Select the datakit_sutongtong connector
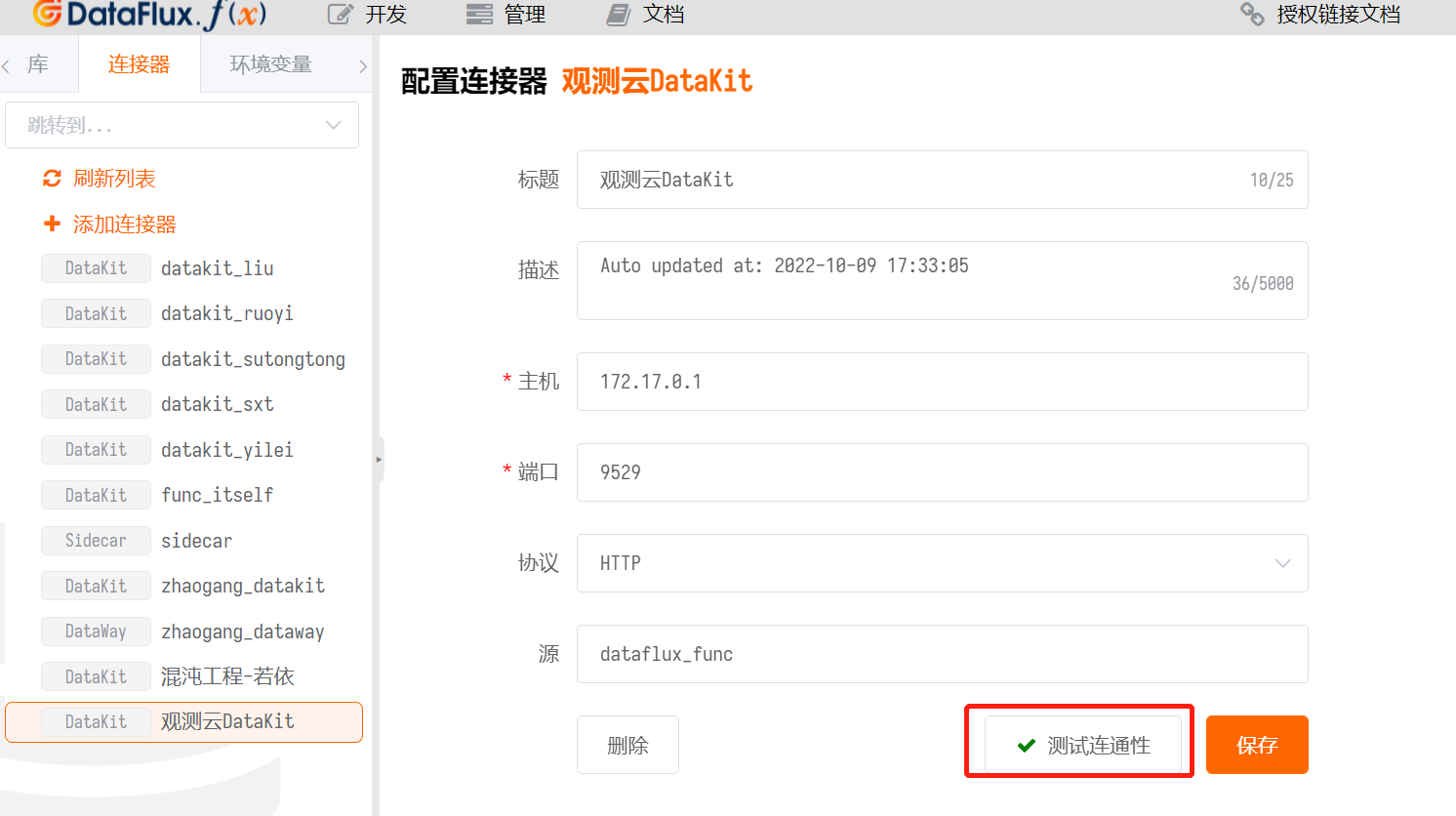Screen dimensions: 1456x816 183,359
